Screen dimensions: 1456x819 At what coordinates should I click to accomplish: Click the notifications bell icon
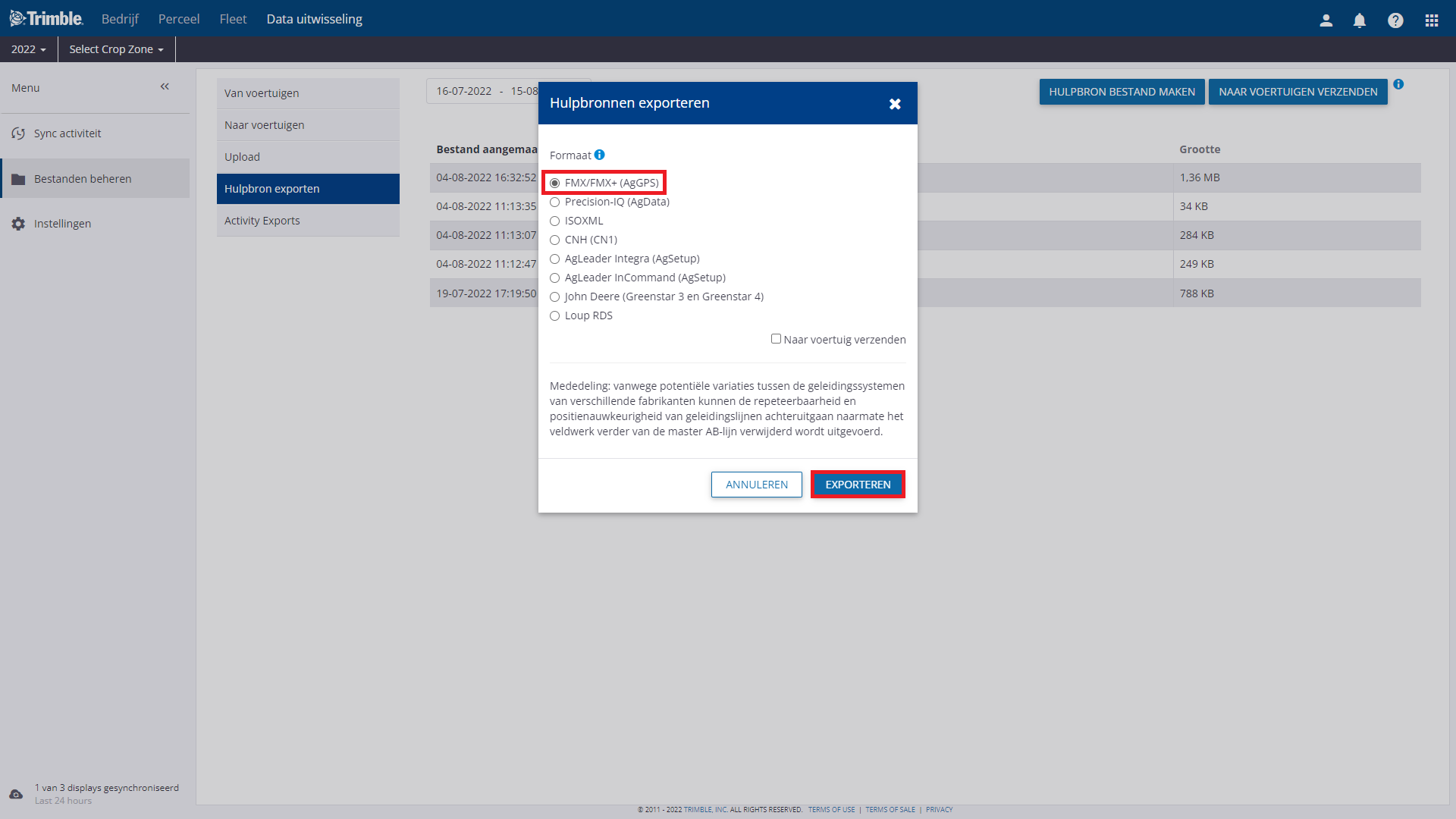(x=1360, y=20)
